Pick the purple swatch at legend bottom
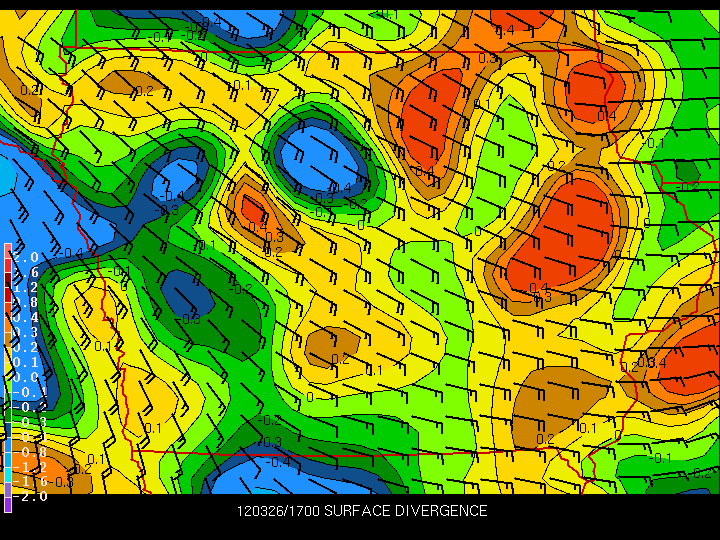This screenshot has width=720, height=540. pyautogui.click(x=8, y=504)
